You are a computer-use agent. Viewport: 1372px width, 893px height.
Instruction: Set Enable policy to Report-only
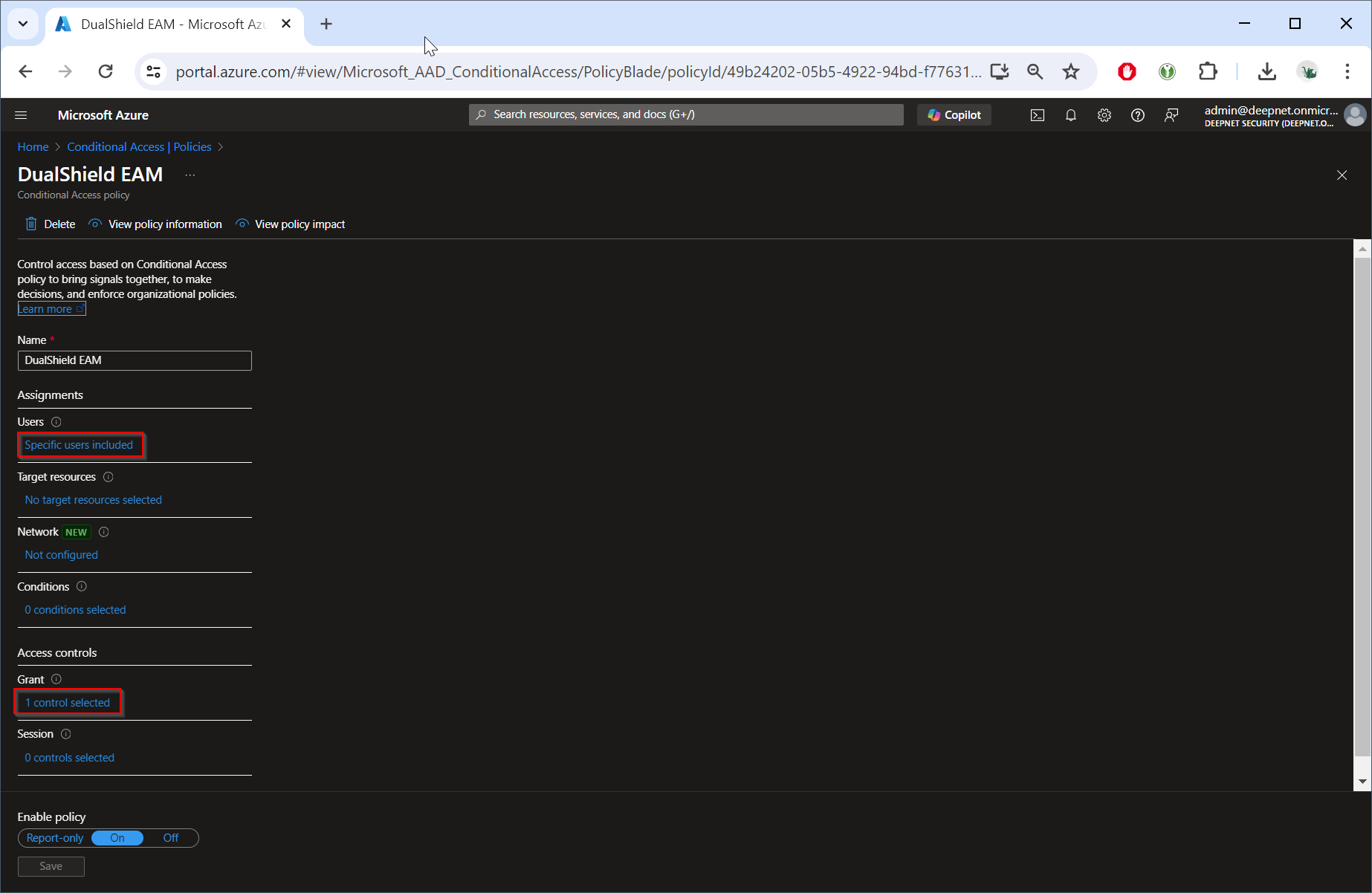coord(55,838)
